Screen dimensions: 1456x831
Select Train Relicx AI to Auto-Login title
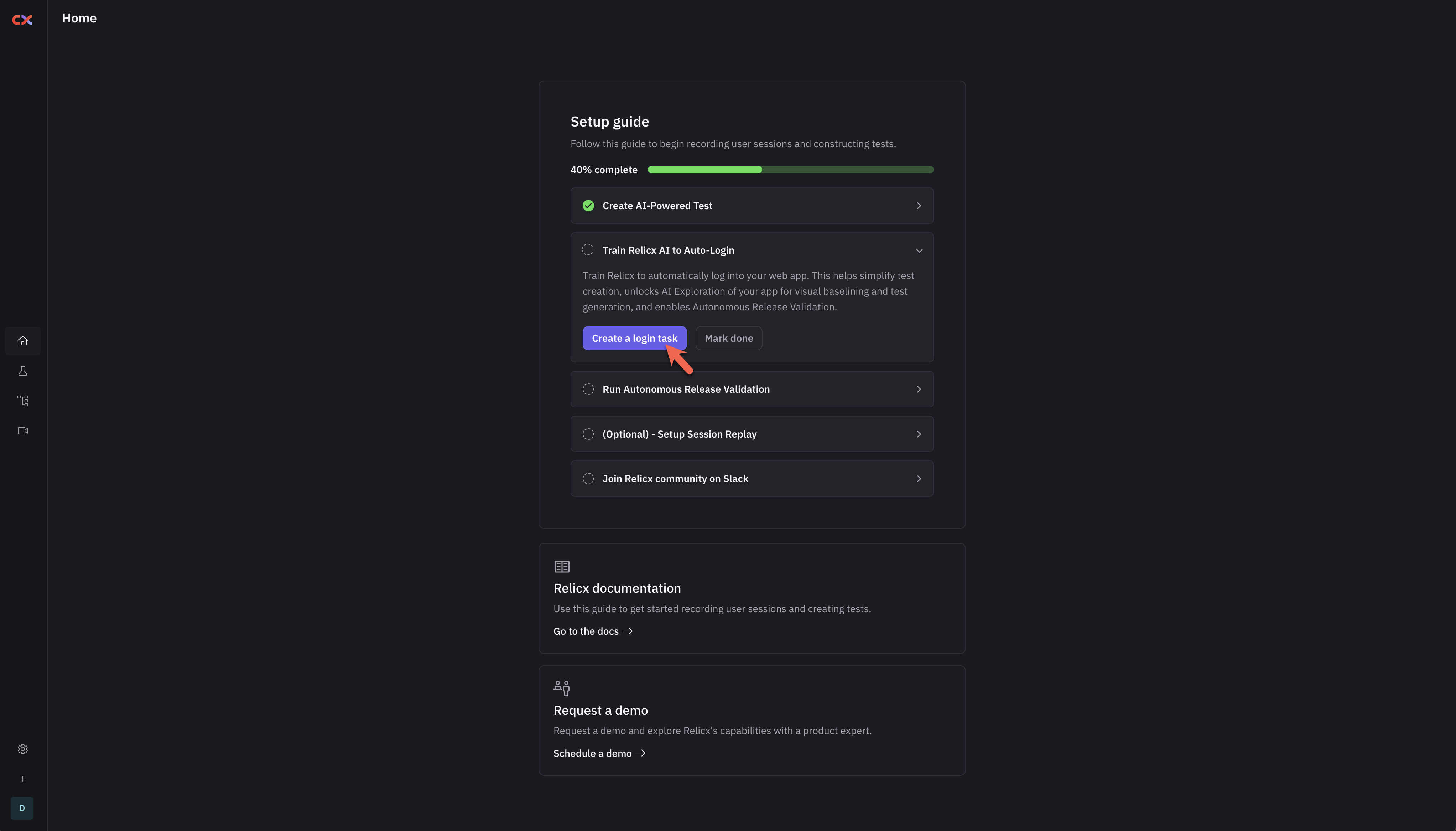pos(669,250)
